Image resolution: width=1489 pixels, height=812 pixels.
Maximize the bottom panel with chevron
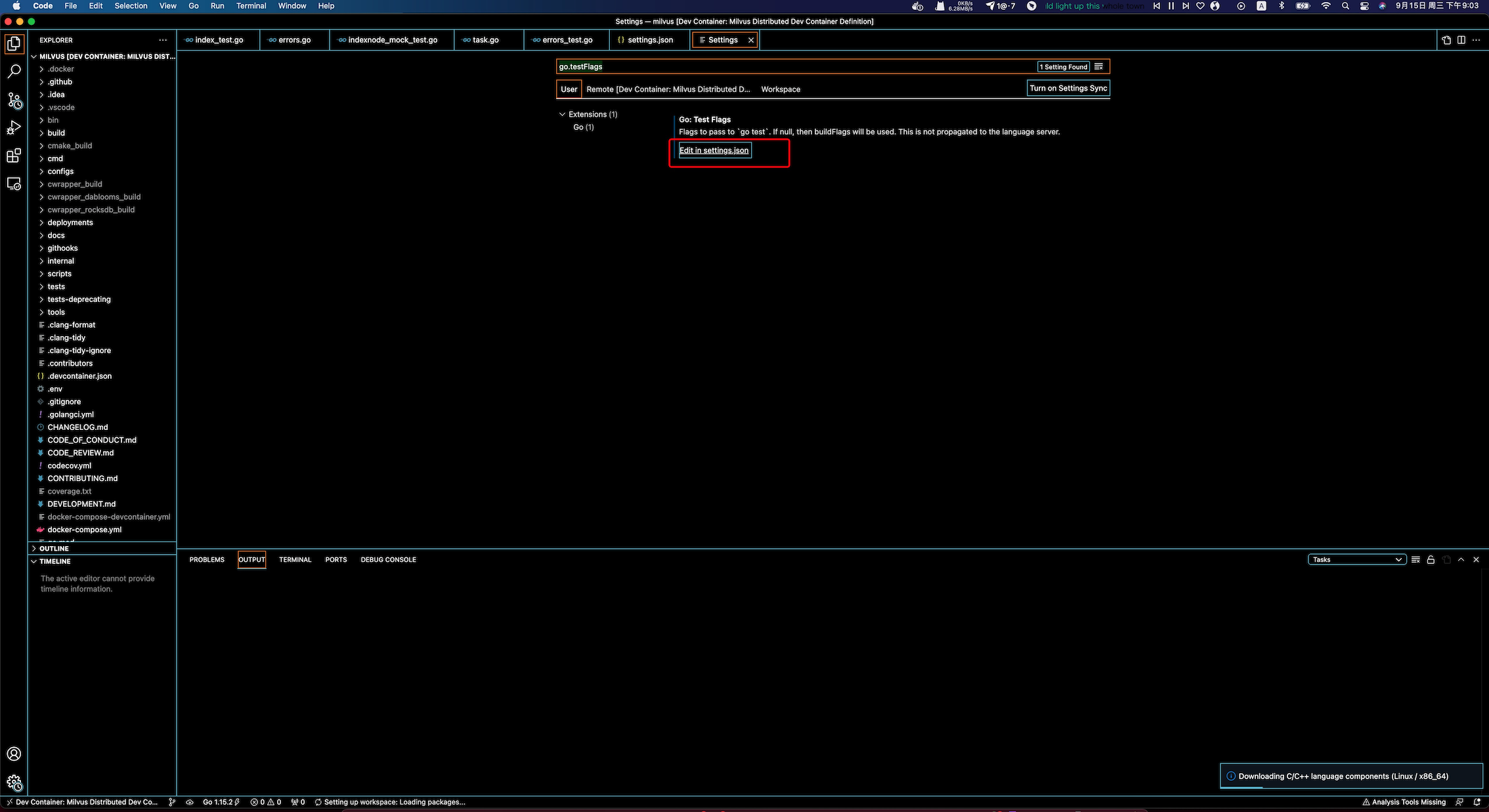point(1461,560)
